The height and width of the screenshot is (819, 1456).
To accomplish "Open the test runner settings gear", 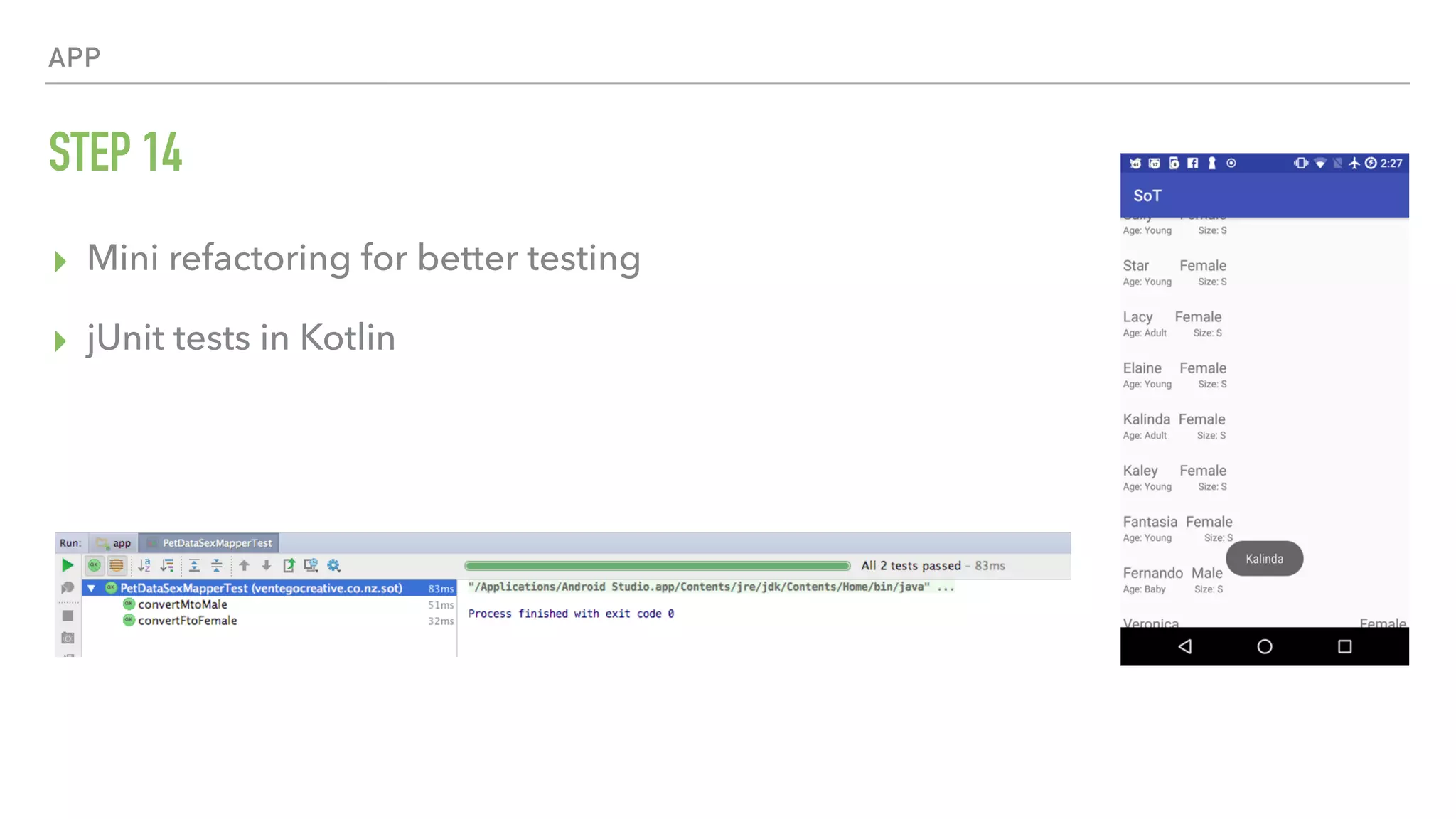I will pos(333,565).
